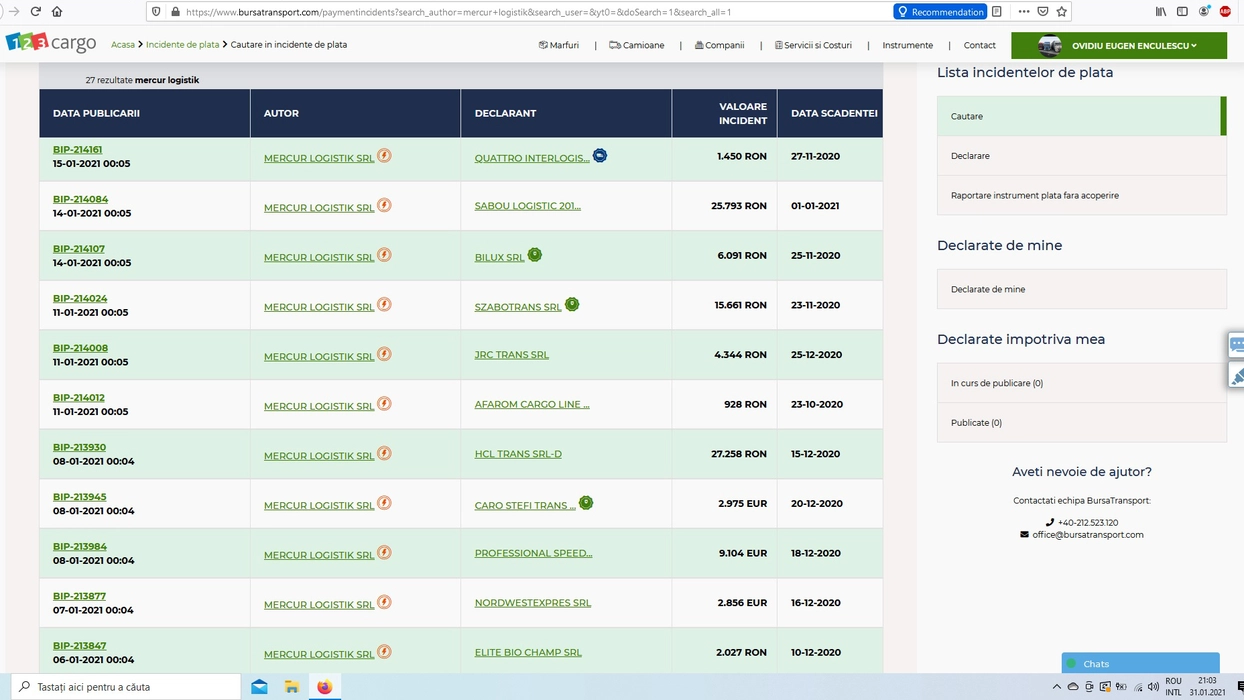Reload the page with the refresh icon

coord(36,12)
